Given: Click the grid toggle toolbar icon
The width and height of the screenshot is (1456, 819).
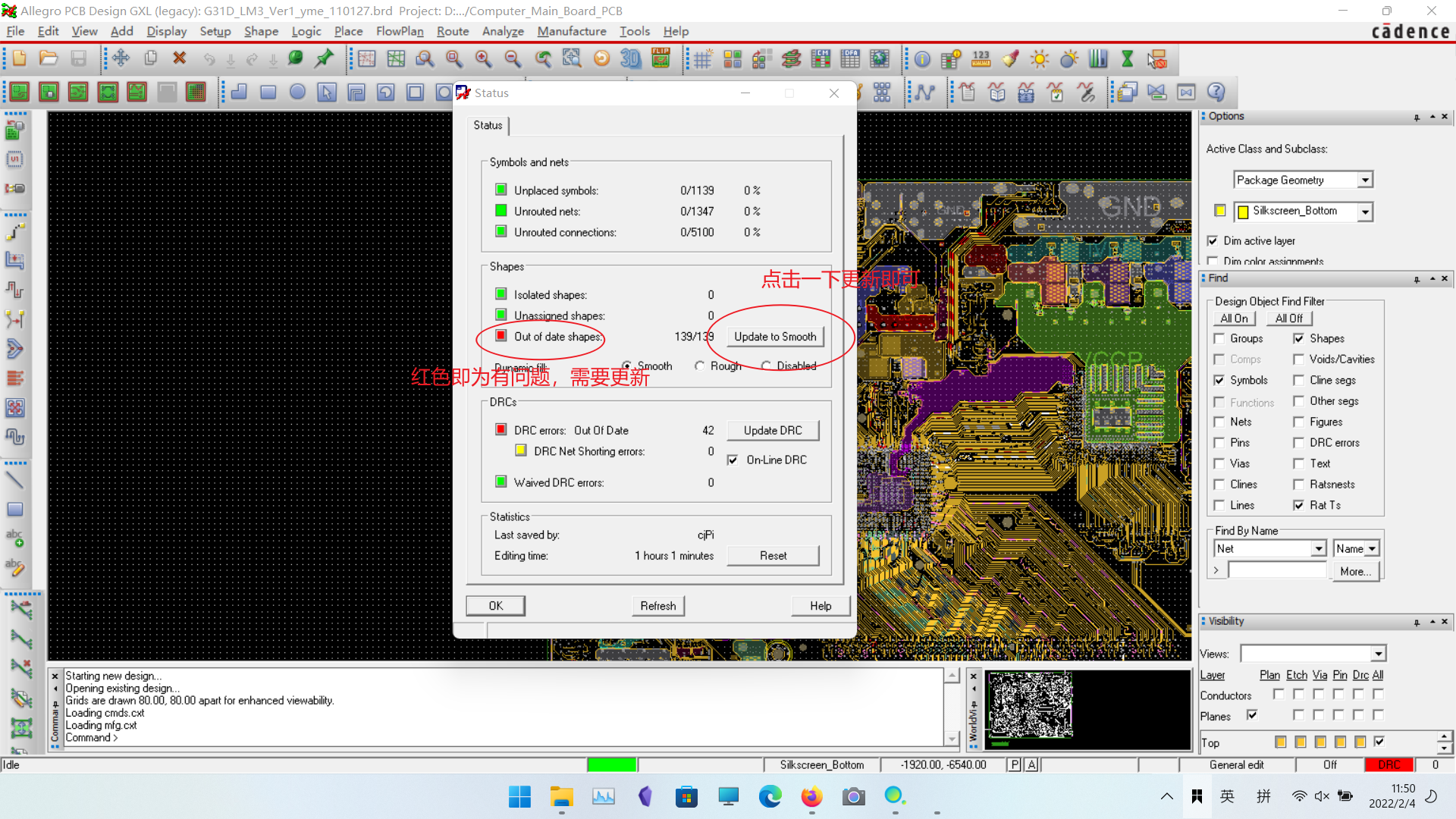Looking at the screenshot, I should coord(702,58).
